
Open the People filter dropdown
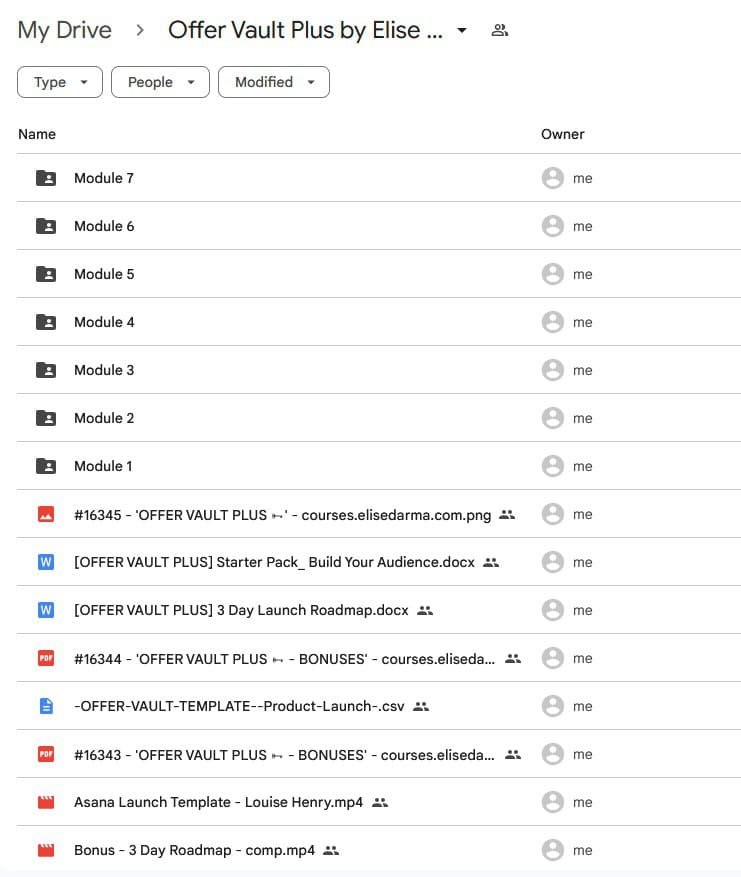tap(160, 82)
